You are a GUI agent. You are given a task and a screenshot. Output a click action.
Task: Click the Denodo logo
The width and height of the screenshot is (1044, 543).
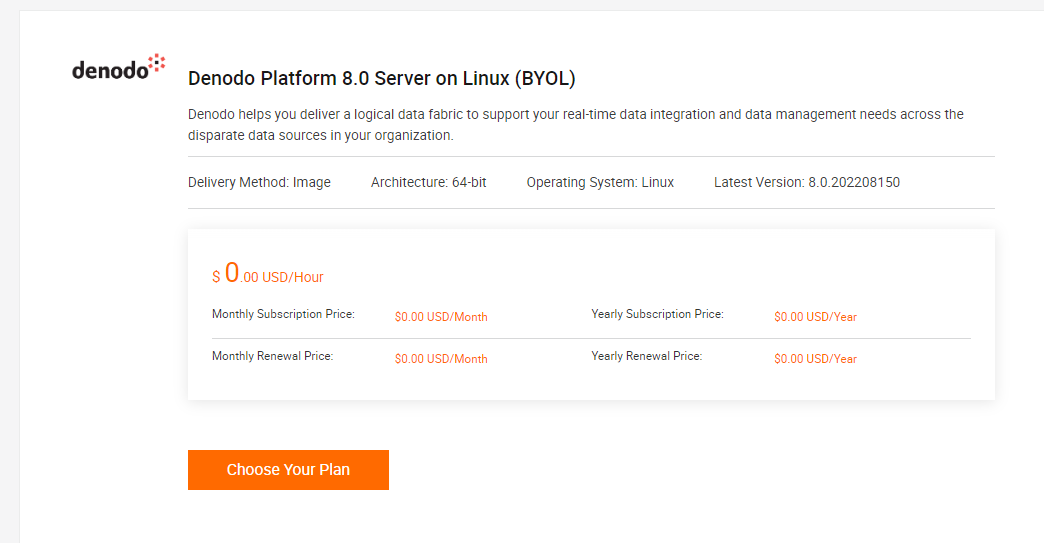[x=119, y=67]
